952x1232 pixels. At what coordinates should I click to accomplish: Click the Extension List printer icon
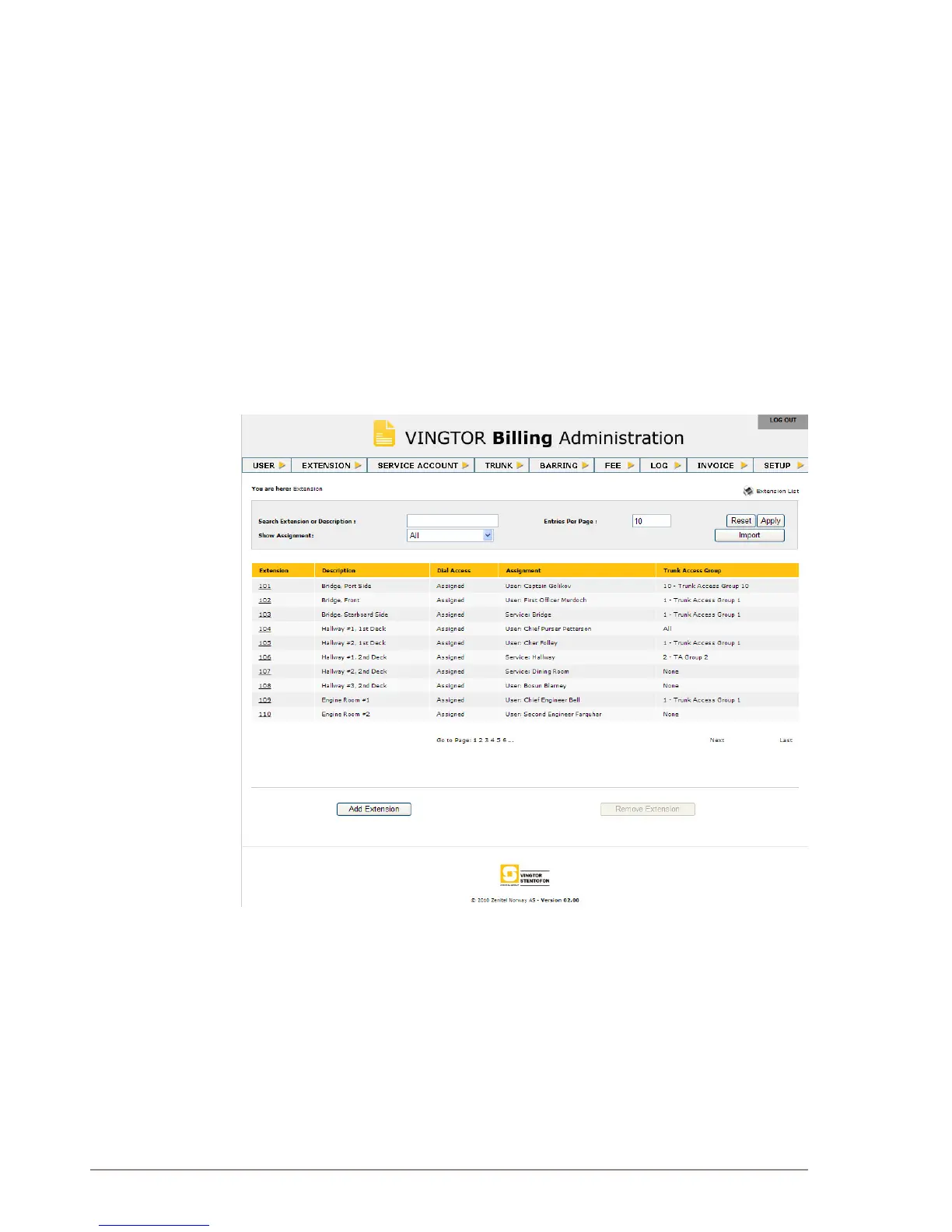[x=748, y=491]
